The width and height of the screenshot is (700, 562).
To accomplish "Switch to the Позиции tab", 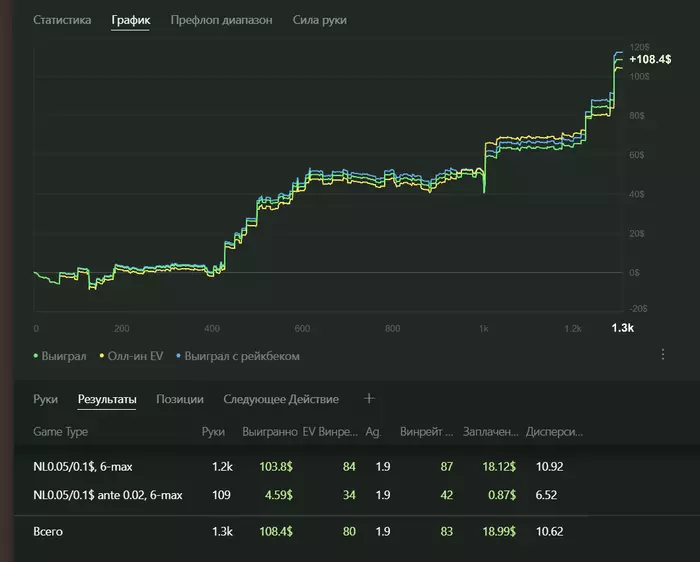I will [180, 399].
